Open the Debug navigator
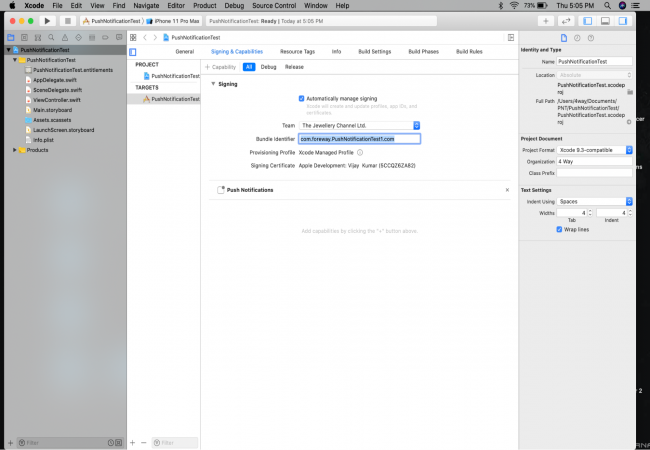 [x=92, y=37]
